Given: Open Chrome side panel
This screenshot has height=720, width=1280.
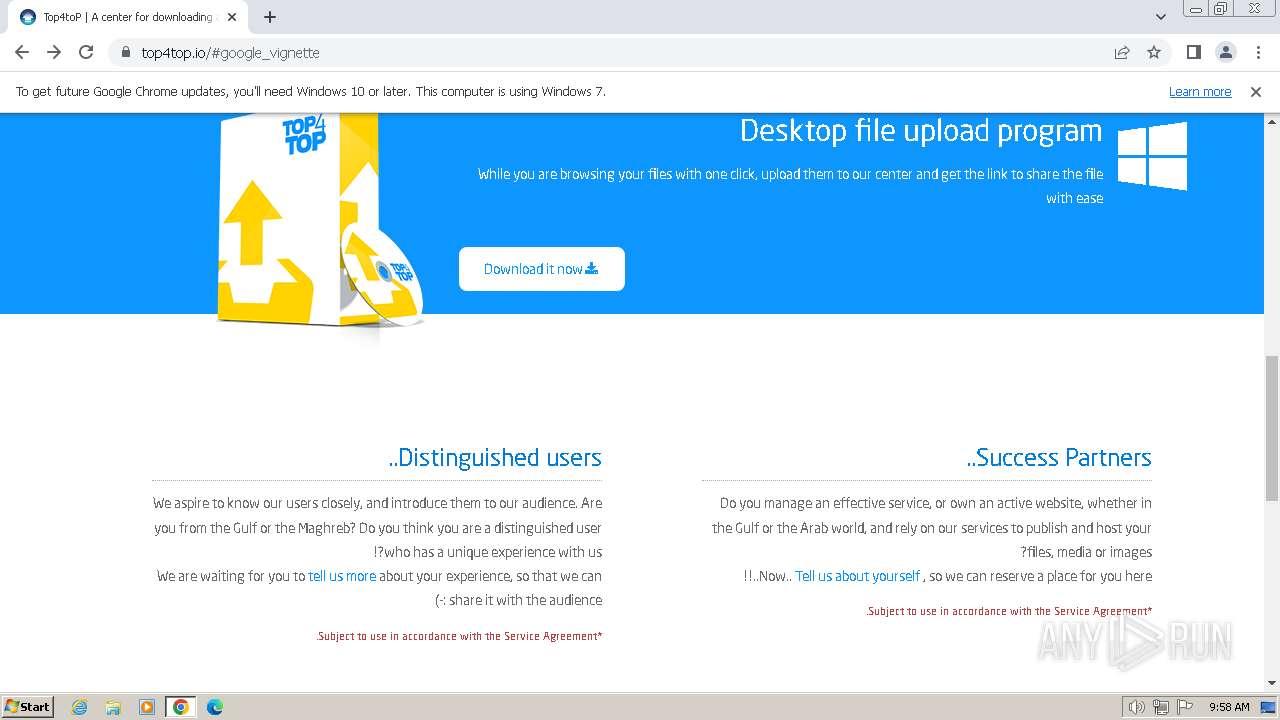Looking at the screenshot, I should point(1194,52).
